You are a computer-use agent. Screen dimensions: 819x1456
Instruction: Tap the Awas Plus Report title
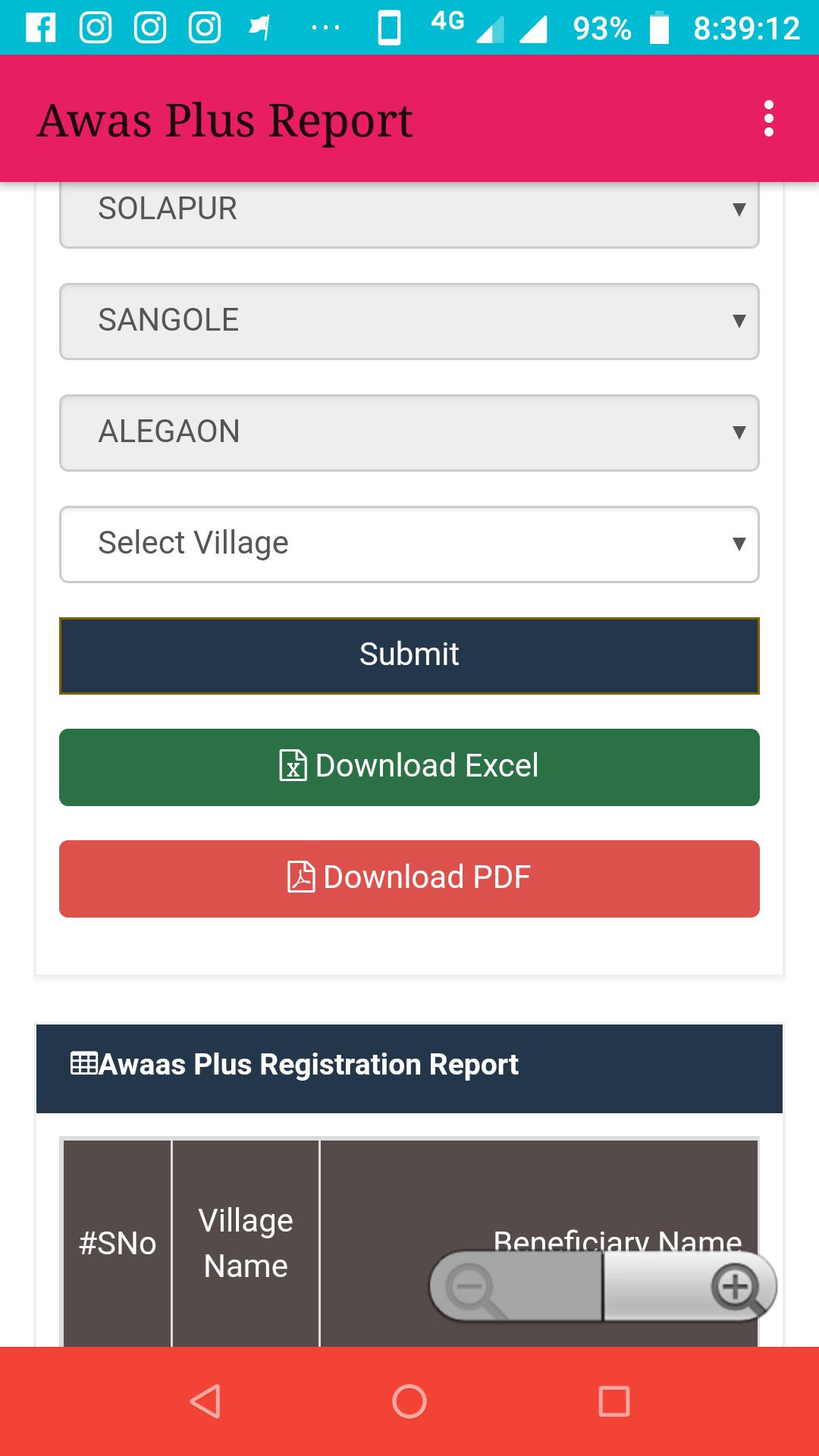225,121
